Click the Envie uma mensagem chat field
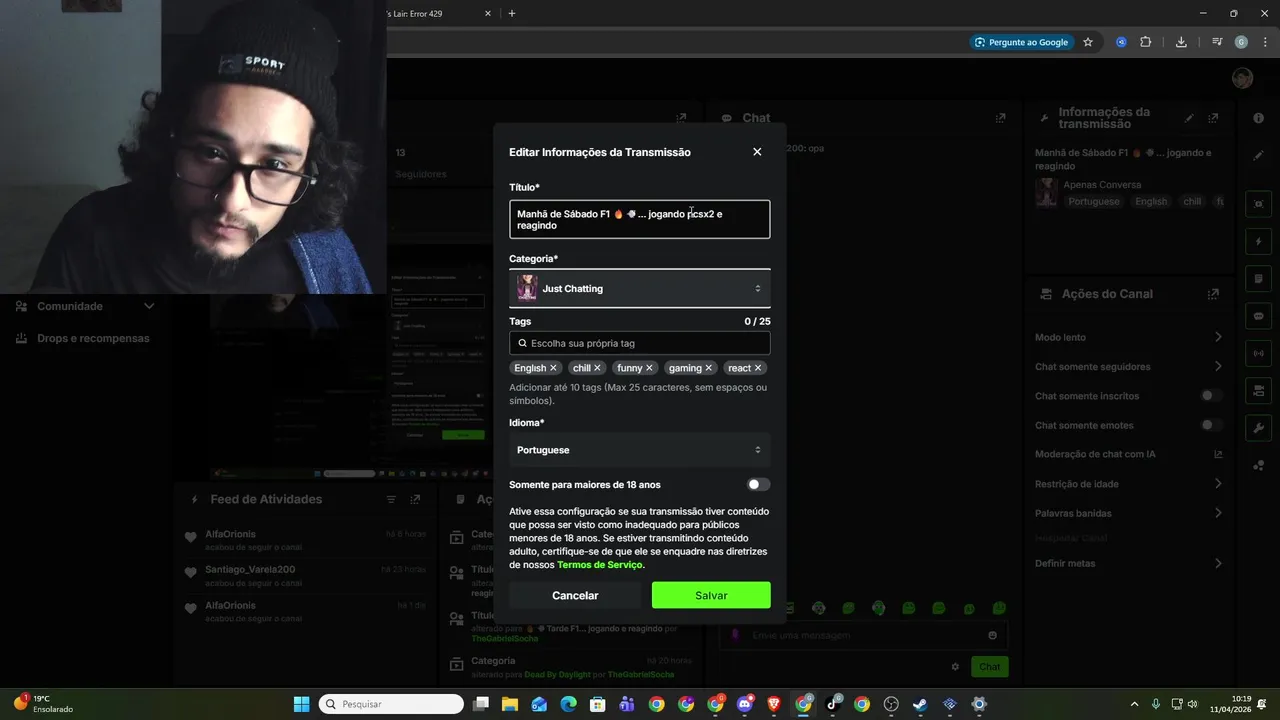Image resolution: width=1280 pixels, height=720 pixels. click(864, 635)
